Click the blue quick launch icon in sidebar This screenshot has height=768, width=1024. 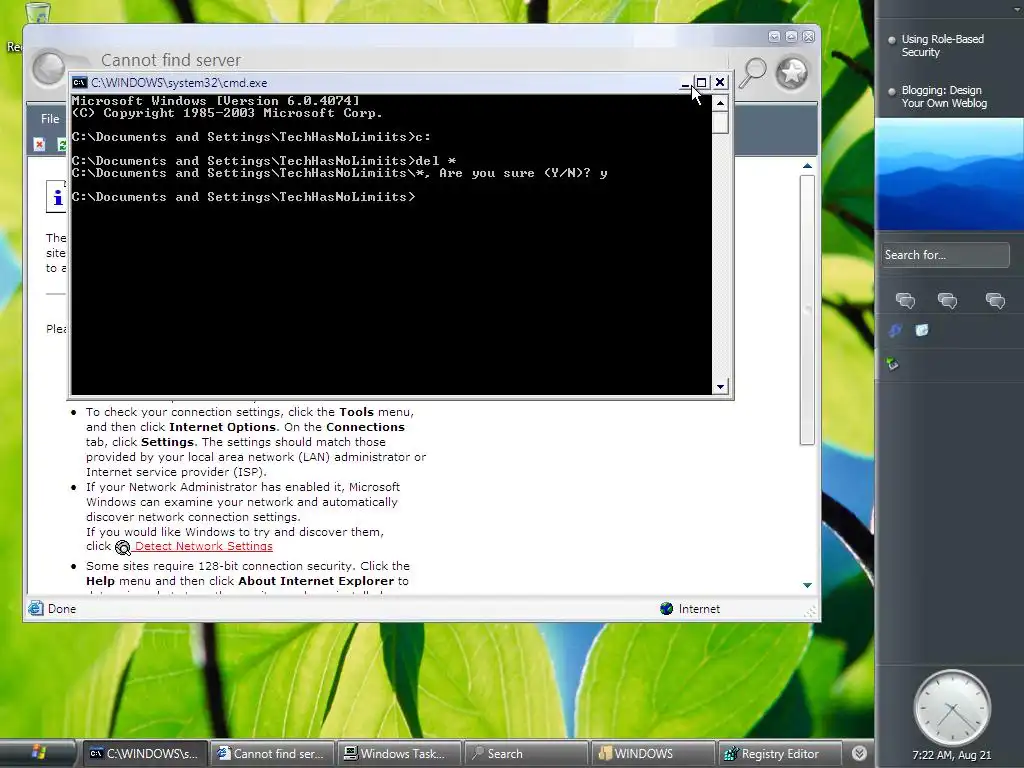[895, 330]
